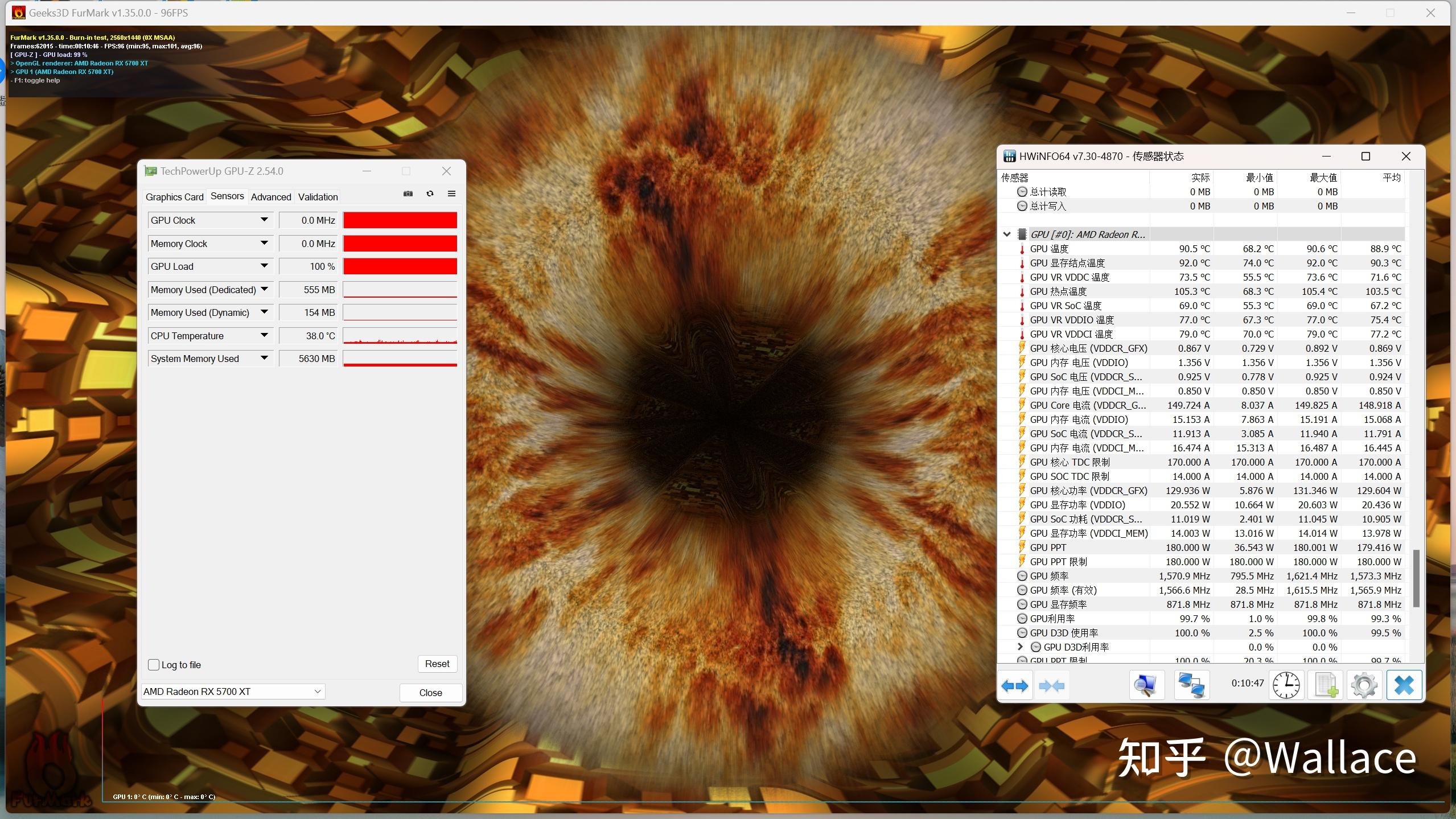Viewport: 1456px width, 819px height.
Task: Click HWiNFO64 settings gear icon
Action: [1362, 685]
